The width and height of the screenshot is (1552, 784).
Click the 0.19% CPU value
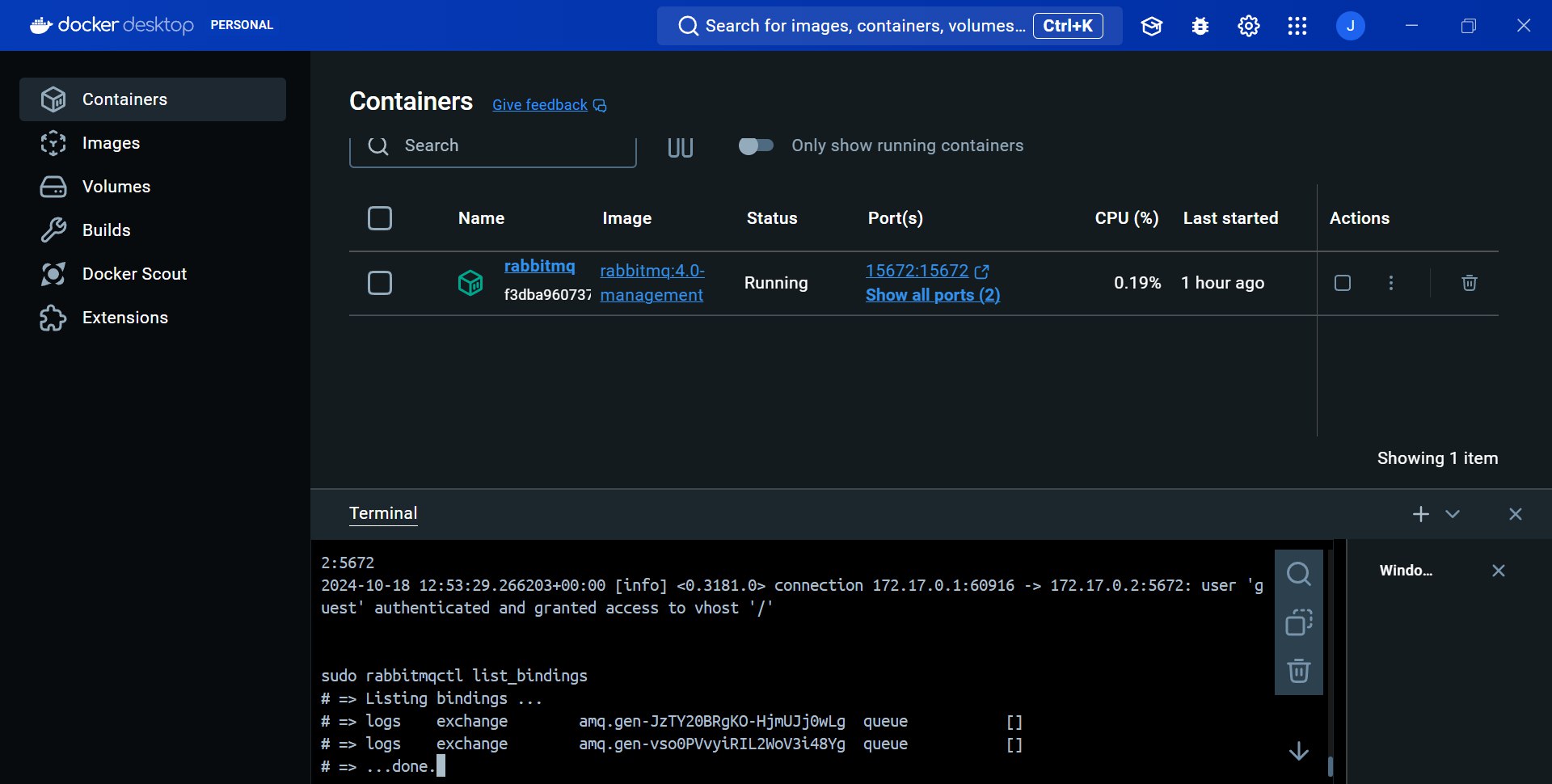[x=1137, y=283]
